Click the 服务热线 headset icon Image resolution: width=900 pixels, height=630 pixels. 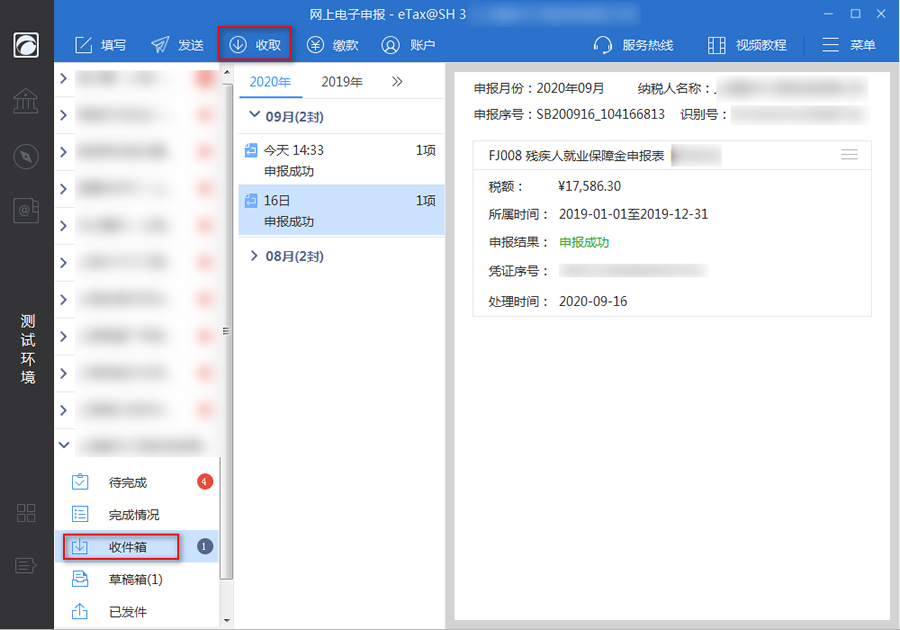(602, 45)
